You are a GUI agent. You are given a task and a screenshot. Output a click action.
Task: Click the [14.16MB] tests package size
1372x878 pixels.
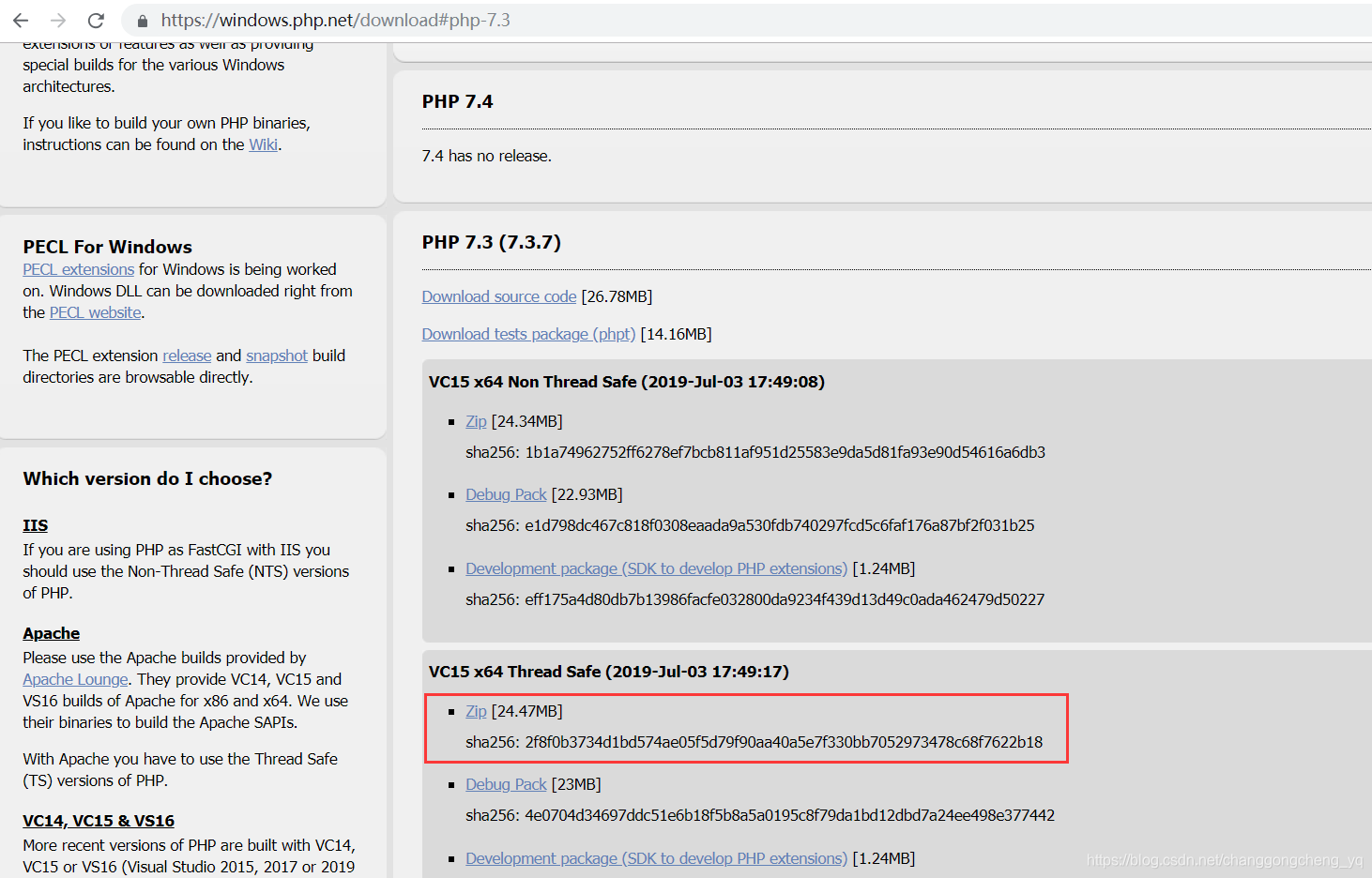676,334
